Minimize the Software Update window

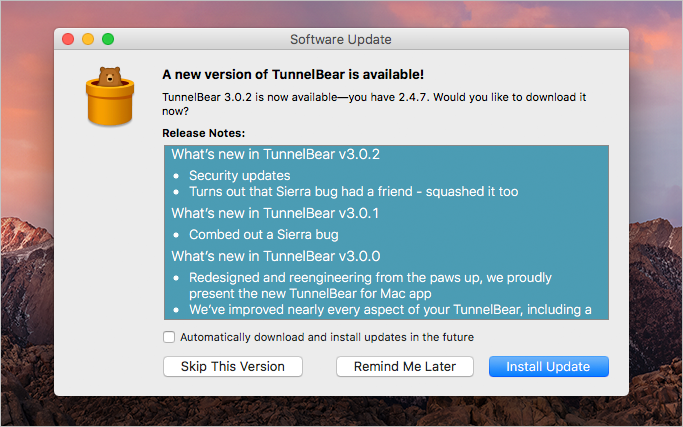[x=88, y=39]
